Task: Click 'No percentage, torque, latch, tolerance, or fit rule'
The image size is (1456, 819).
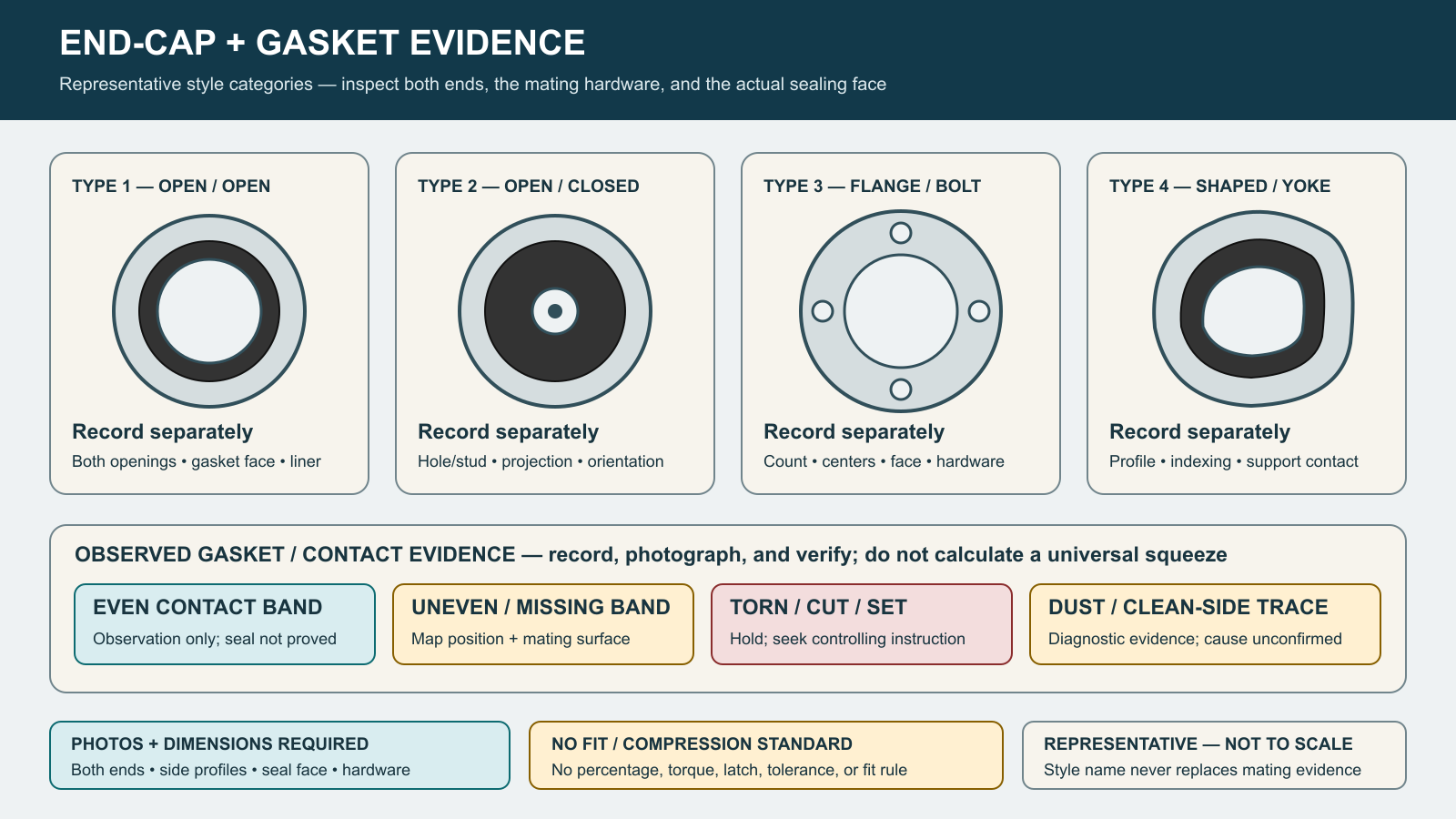Action: coord(729,770)
